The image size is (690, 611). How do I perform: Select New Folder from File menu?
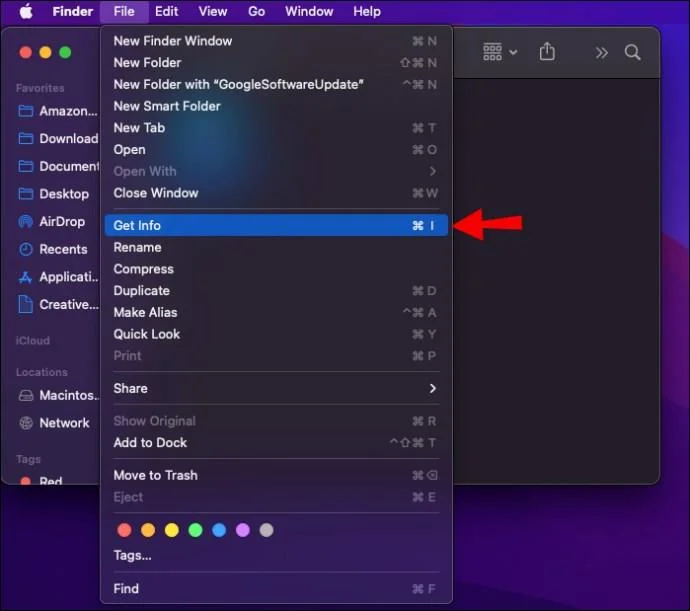coord(276,63)
